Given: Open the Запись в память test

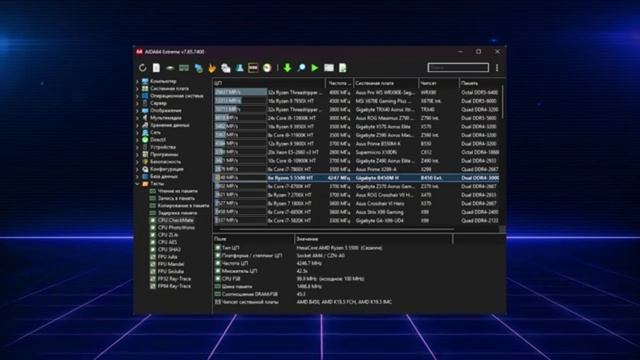Looking at the screenshot, I should tap(176, 198).
